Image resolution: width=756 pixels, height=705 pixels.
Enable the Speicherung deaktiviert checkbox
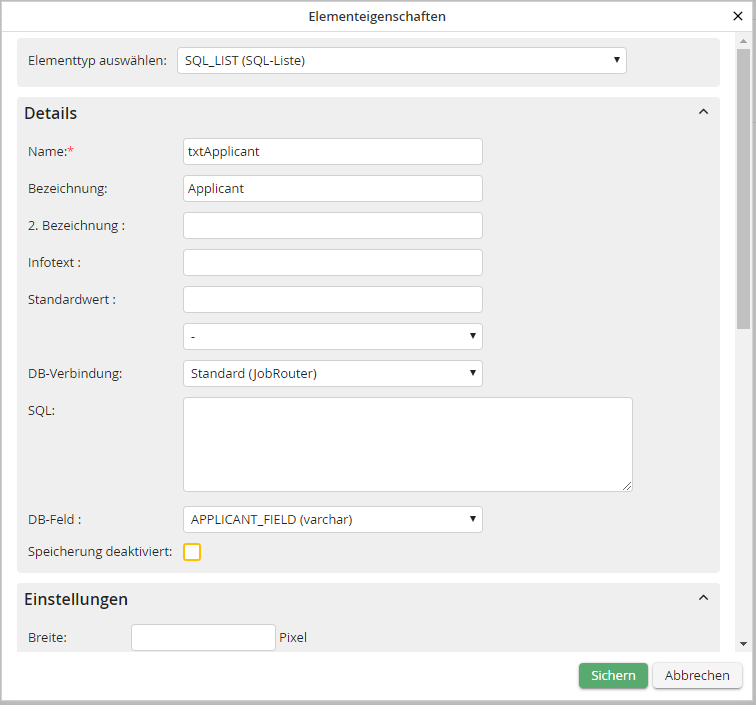[x=192, y=552]
